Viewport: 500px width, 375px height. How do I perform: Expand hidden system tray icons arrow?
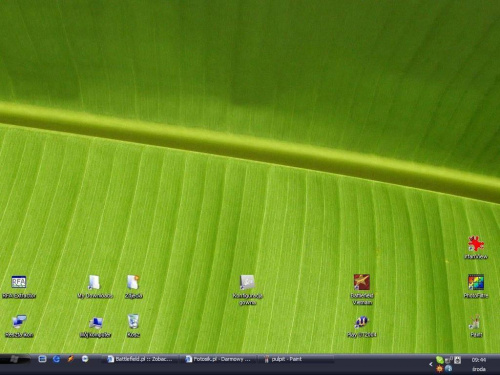431,364
